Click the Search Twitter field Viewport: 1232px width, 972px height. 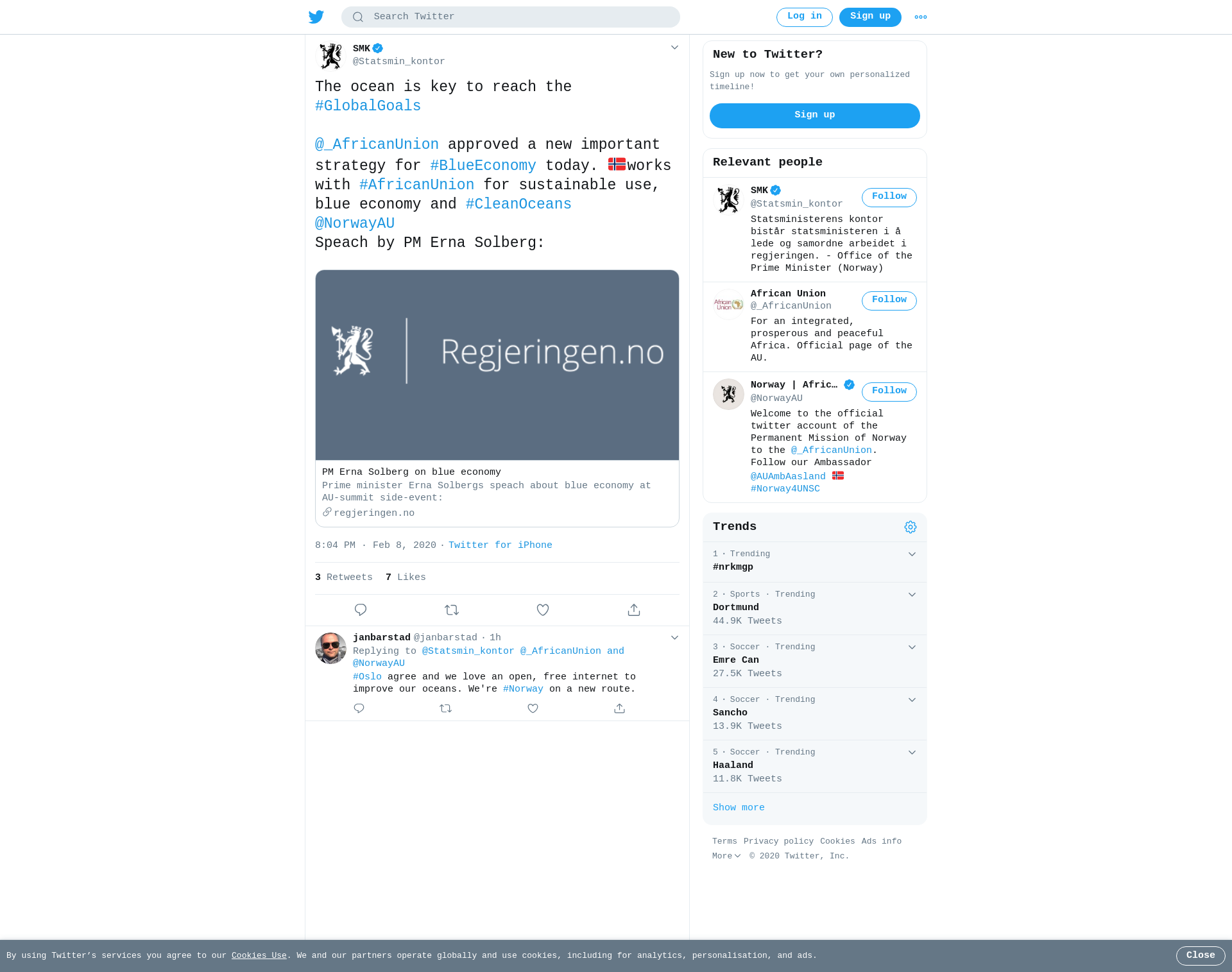[x=511, y=17]
